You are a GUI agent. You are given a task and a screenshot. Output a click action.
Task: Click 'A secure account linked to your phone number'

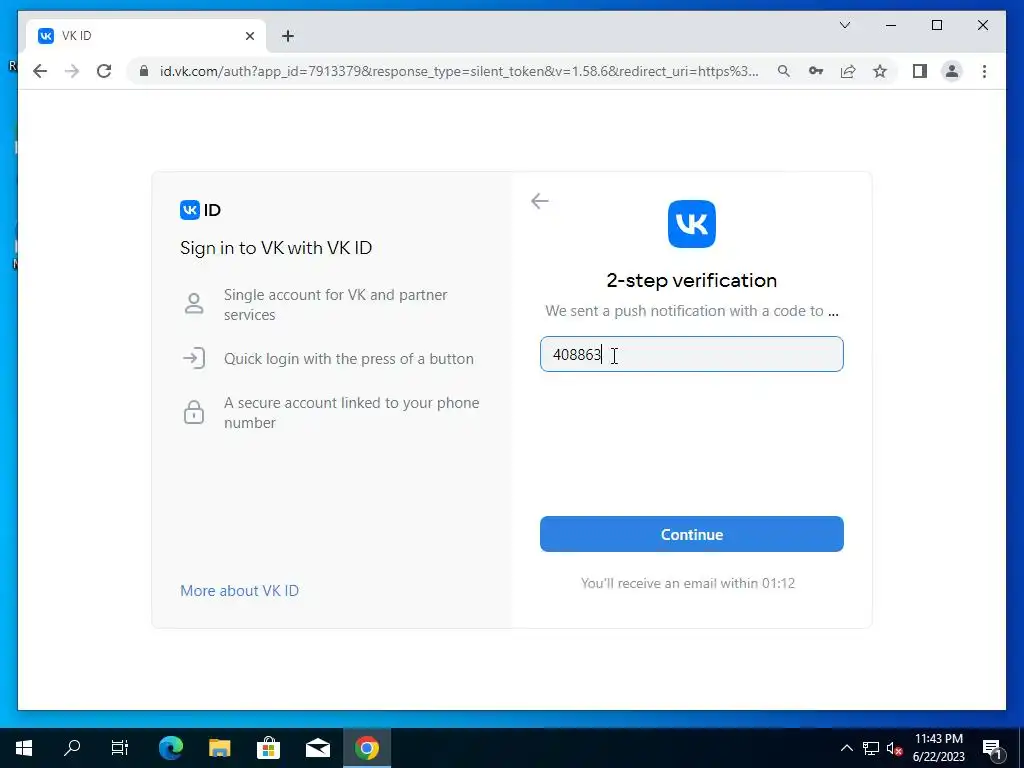click(x=351, y=413)
